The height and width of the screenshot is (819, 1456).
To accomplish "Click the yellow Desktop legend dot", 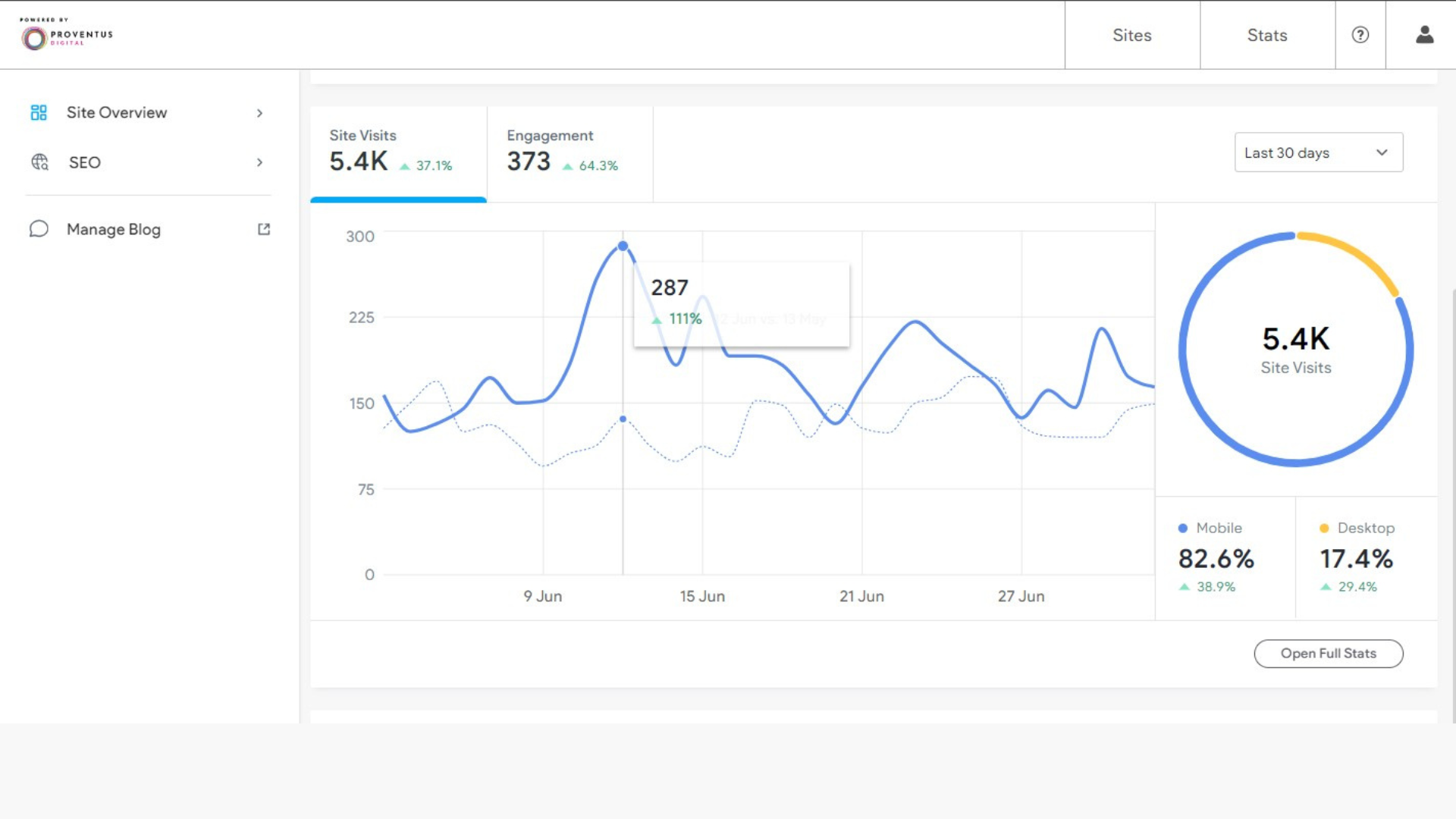I will click(x=1324, y=528).
